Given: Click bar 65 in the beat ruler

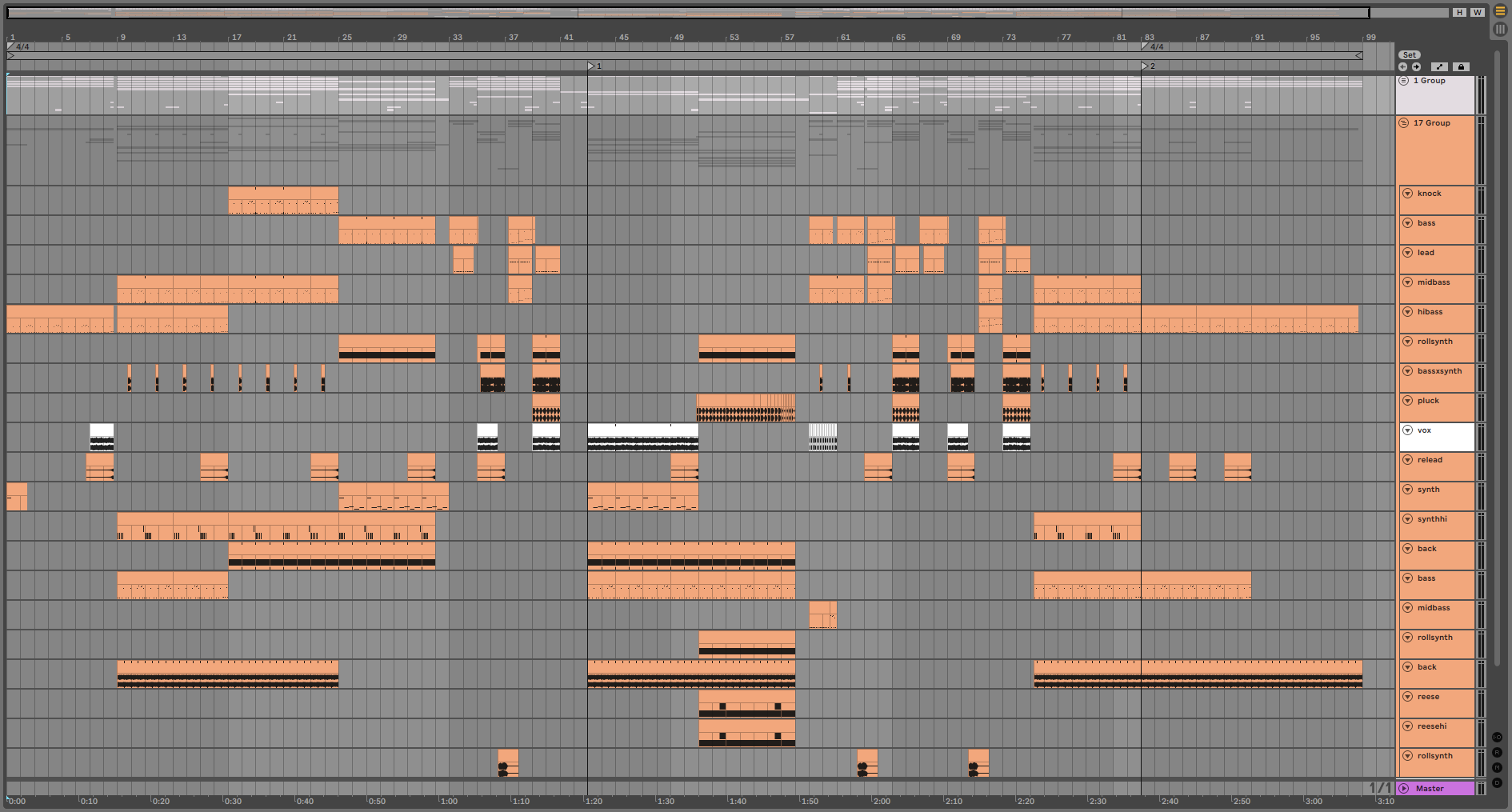Looking at the screenshot, I should (x=900, y=38).
